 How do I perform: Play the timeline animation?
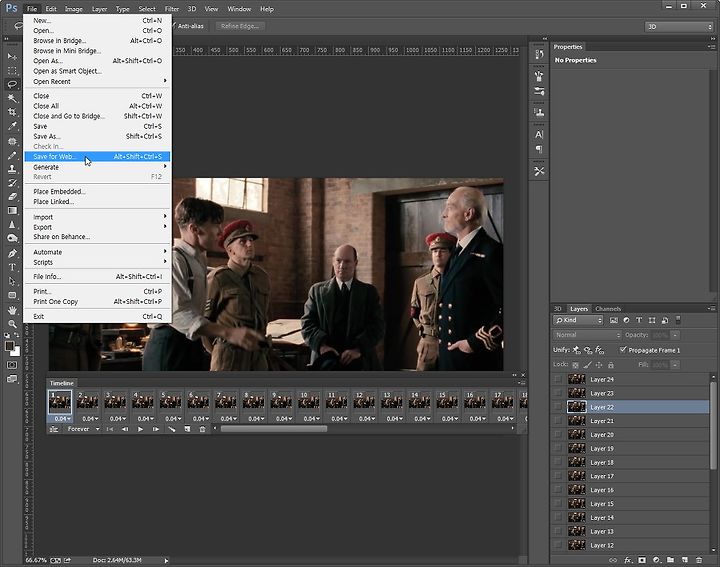(x=140, y=429)
